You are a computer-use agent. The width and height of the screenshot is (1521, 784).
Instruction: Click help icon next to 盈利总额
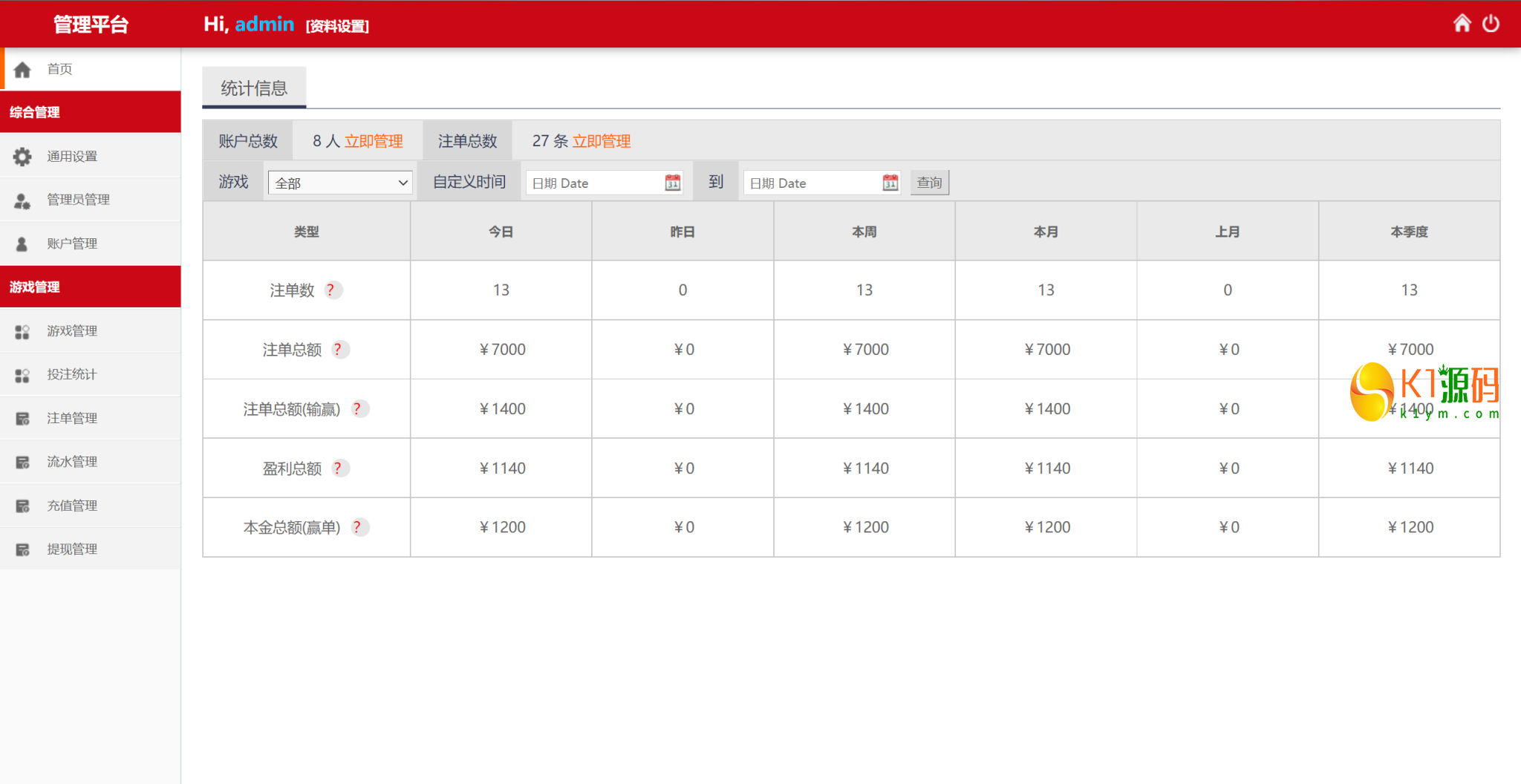(339, 468)
